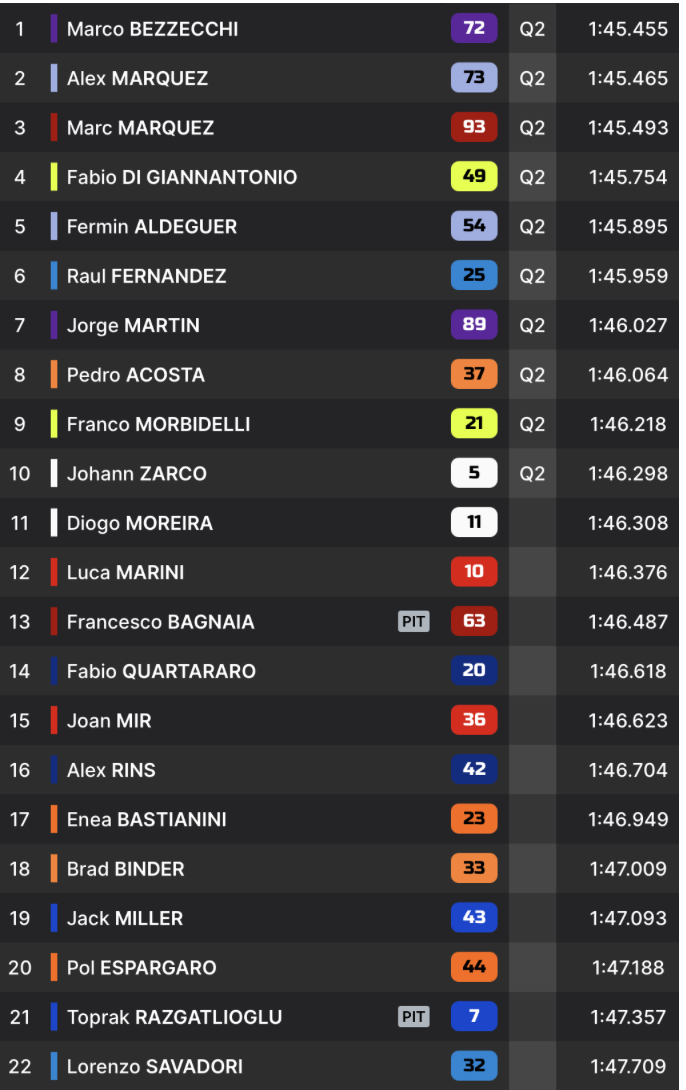This screenshot has height=1090, width=686.
Task: Click purple team color bar beside Bezzecchi
Action: point(54,29)
